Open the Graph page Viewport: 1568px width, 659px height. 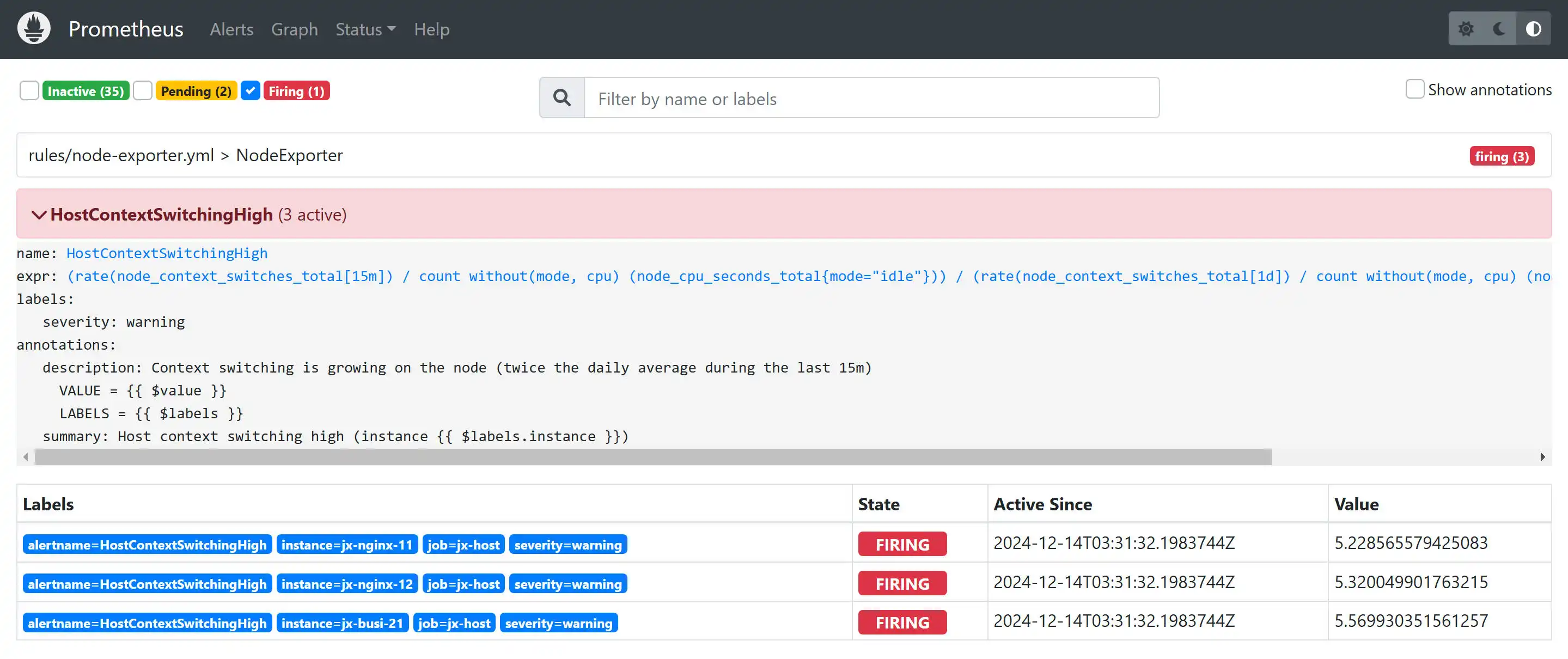click(x=295, y=29)
